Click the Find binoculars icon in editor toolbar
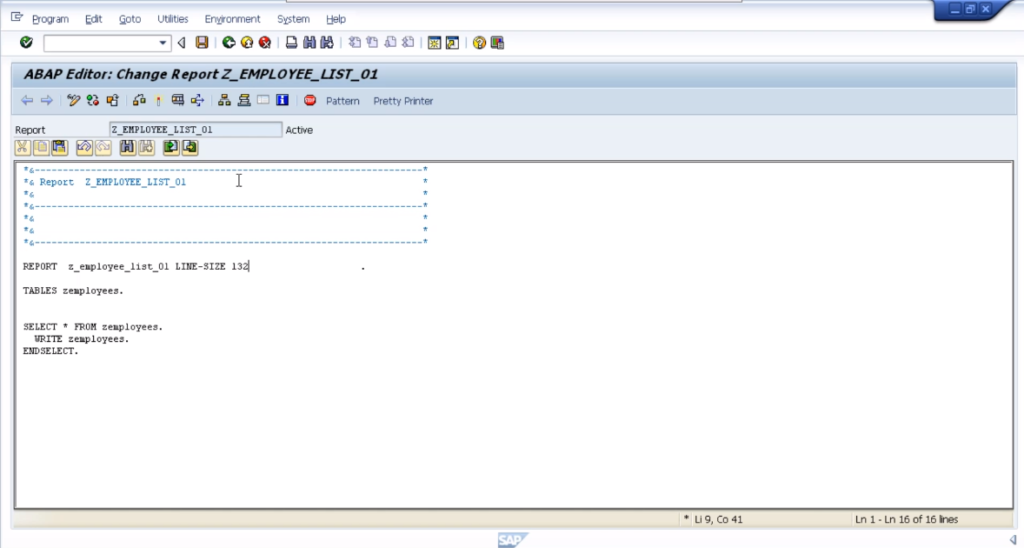The height and width of the screenshot is (548, 1024). pyautogui.click(x=127, y=148)
